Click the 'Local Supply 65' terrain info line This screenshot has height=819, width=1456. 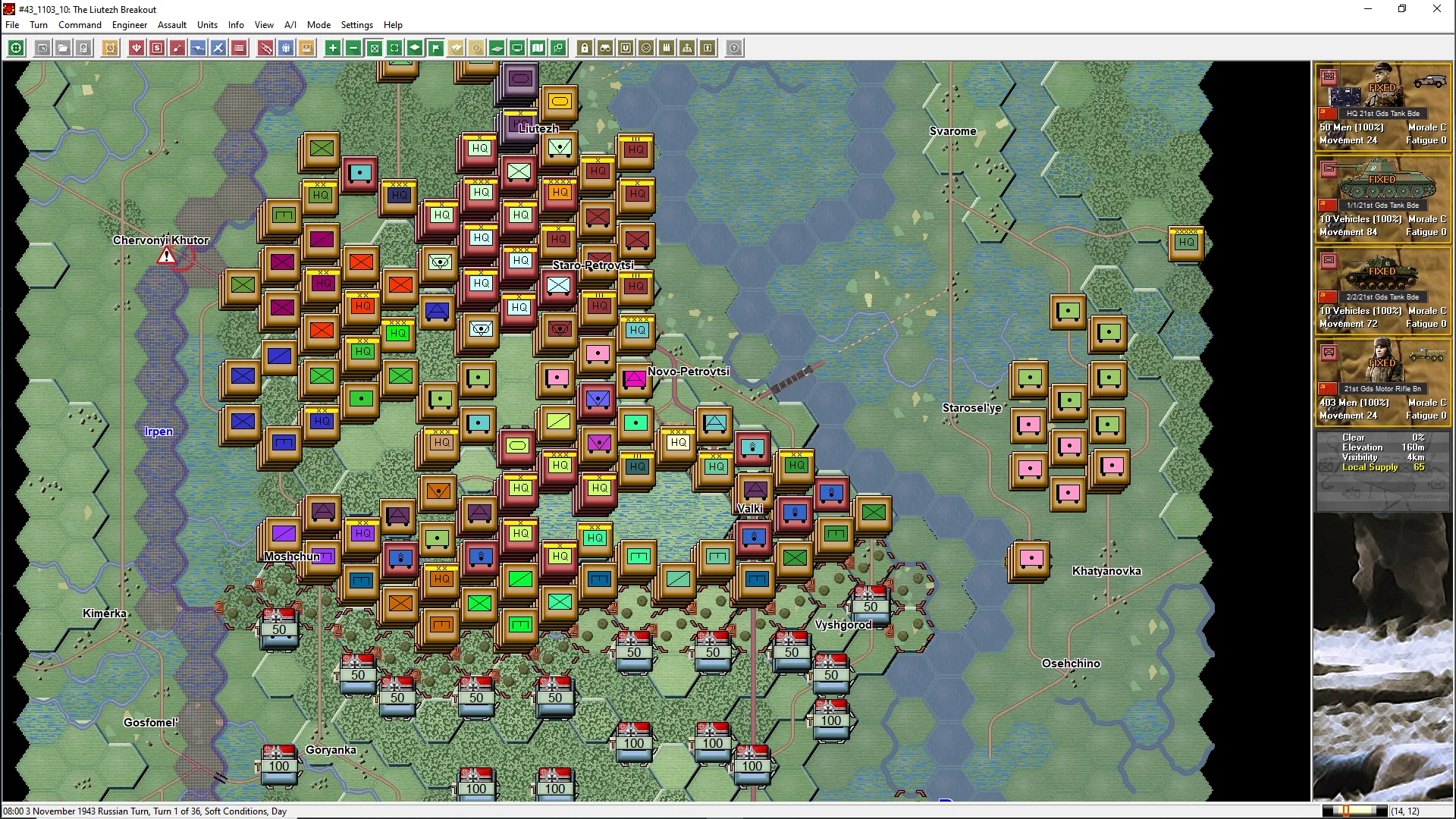coord(1383,468)
